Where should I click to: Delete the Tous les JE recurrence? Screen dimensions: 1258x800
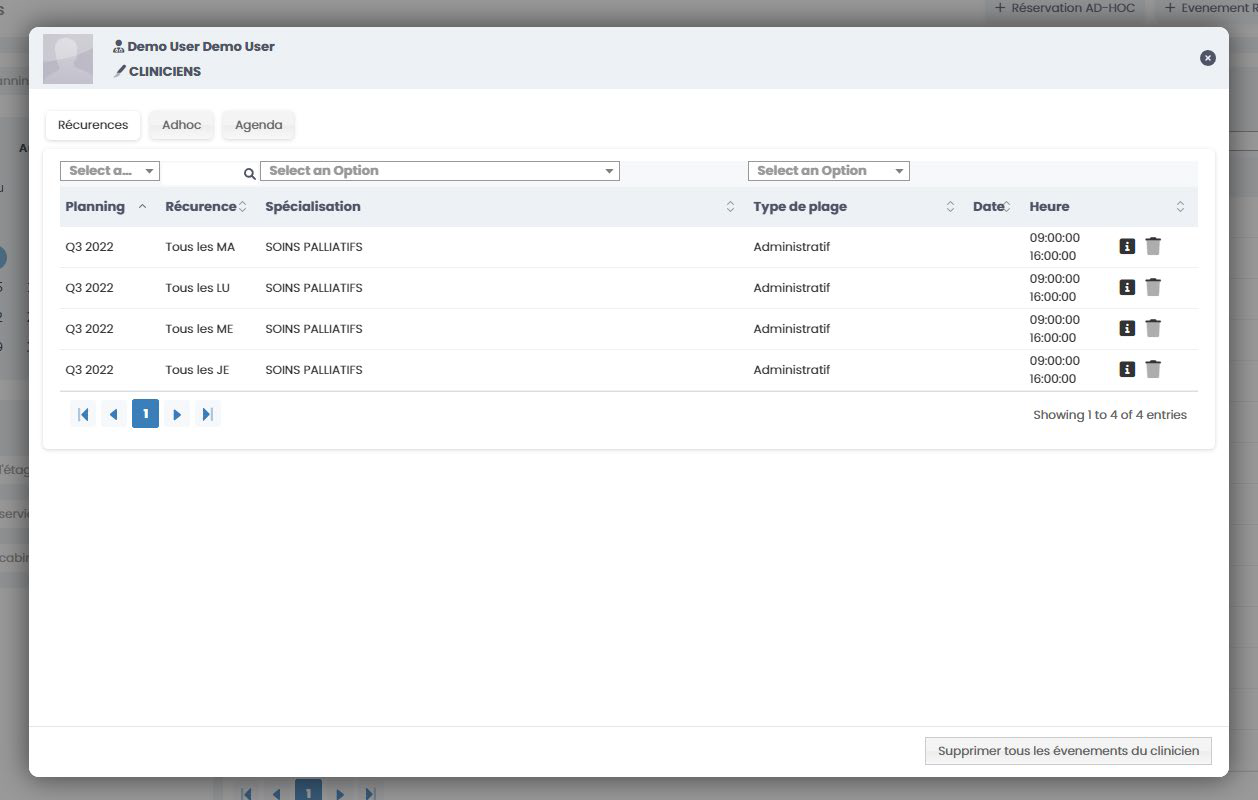coord(1153,369)
